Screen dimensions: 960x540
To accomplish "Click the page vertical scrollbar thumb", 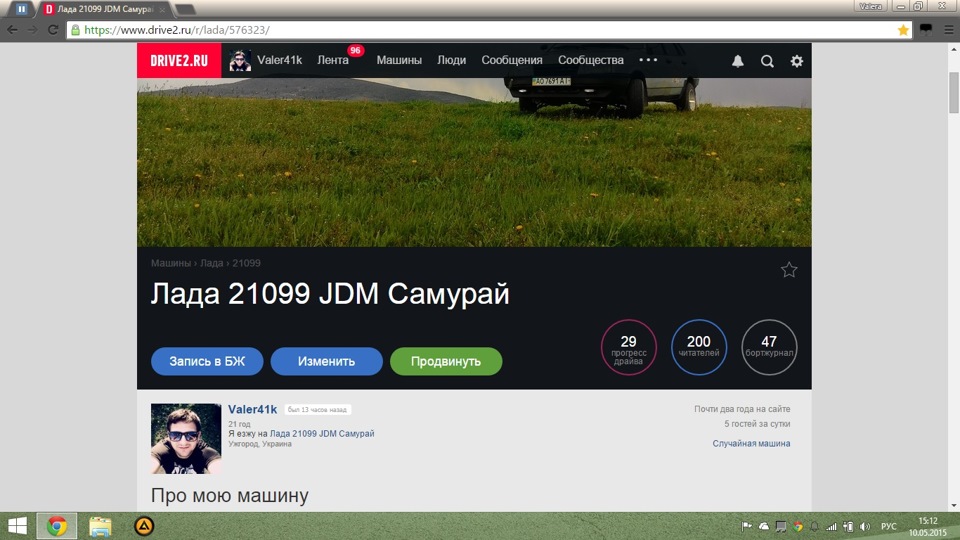I will coord(954,92).
